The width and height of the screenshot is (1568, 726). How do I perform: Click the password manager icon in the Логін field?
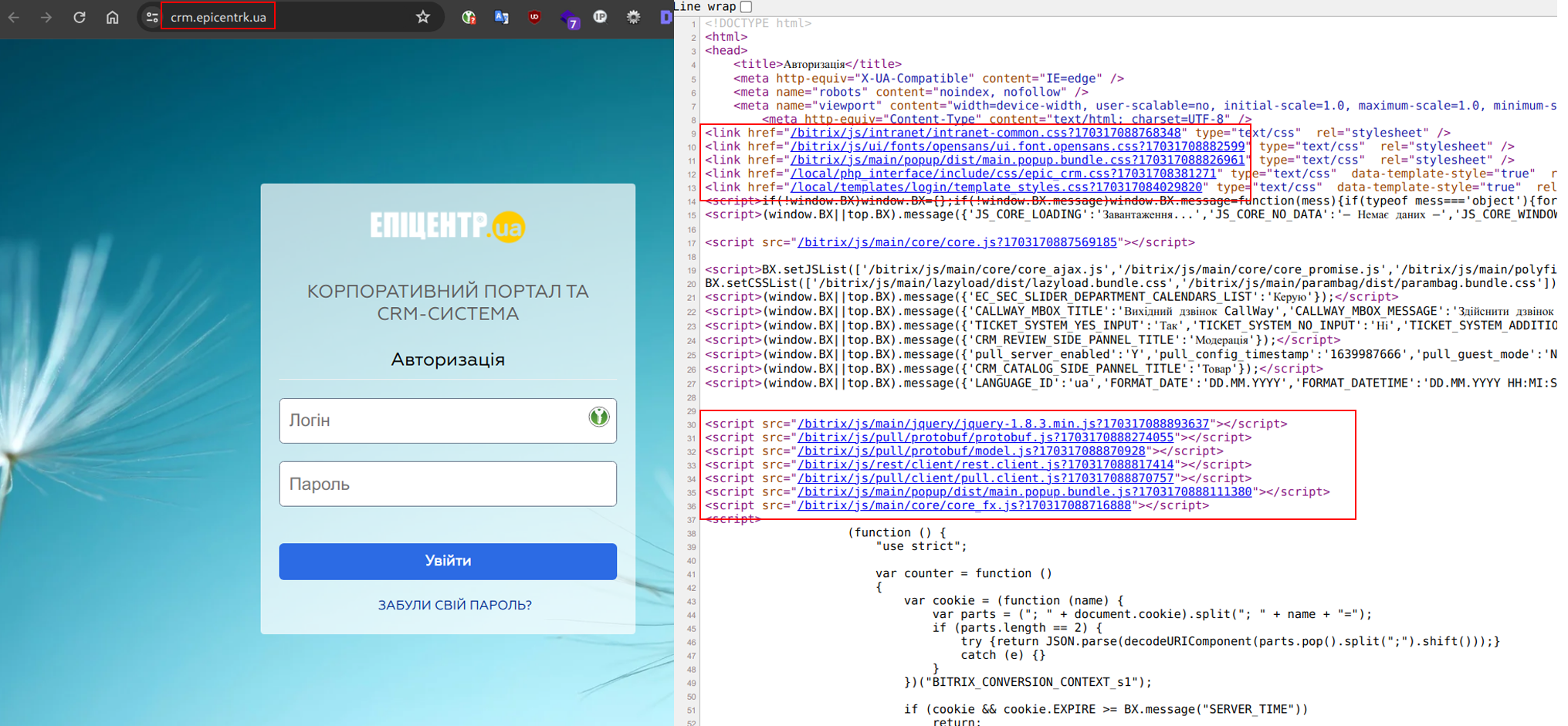tap(599, 417)
